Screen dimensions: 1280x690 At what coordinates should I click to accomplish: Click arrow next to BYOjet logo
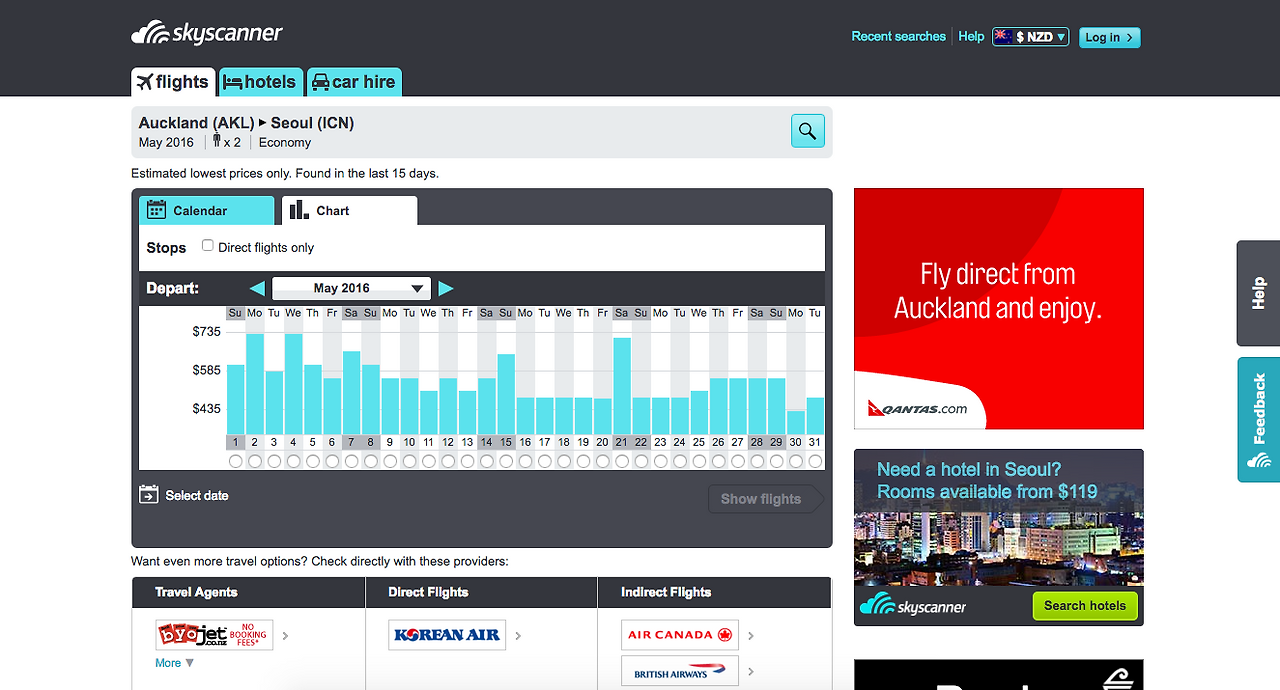[286, 635]
